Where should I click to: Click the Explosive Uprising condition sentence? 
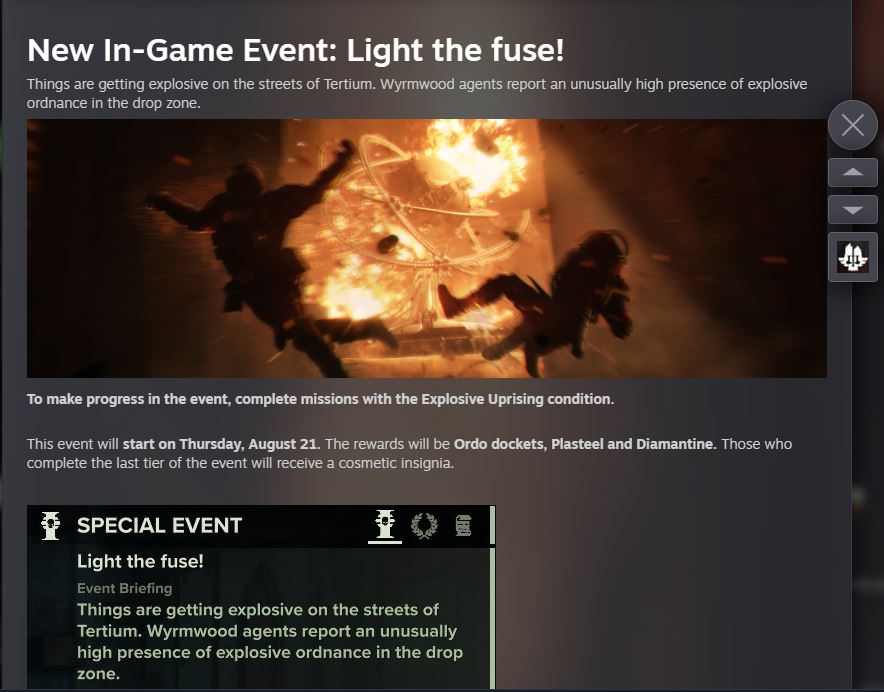coord(320,399)
